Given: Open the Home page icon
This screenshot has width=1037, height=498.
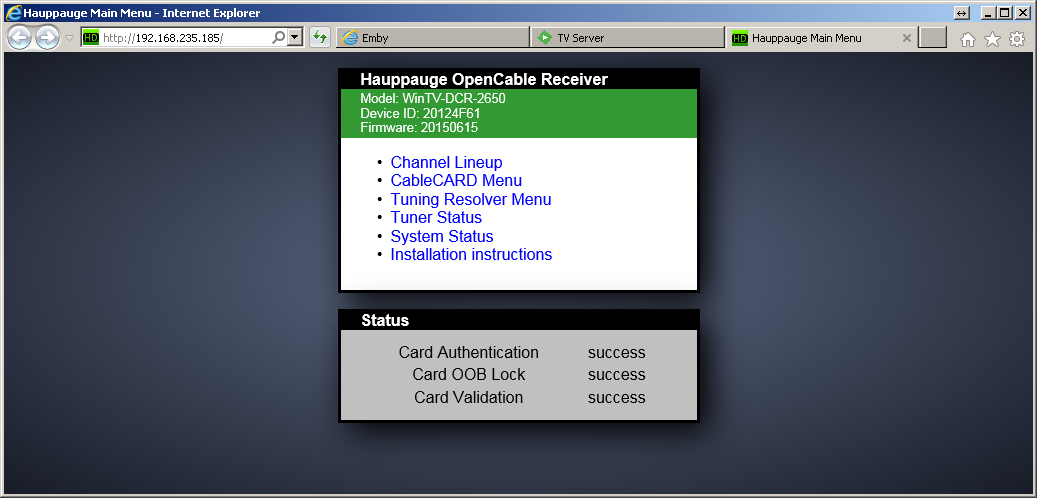Looking at the screenshot, I should click(x=968, y=40).
